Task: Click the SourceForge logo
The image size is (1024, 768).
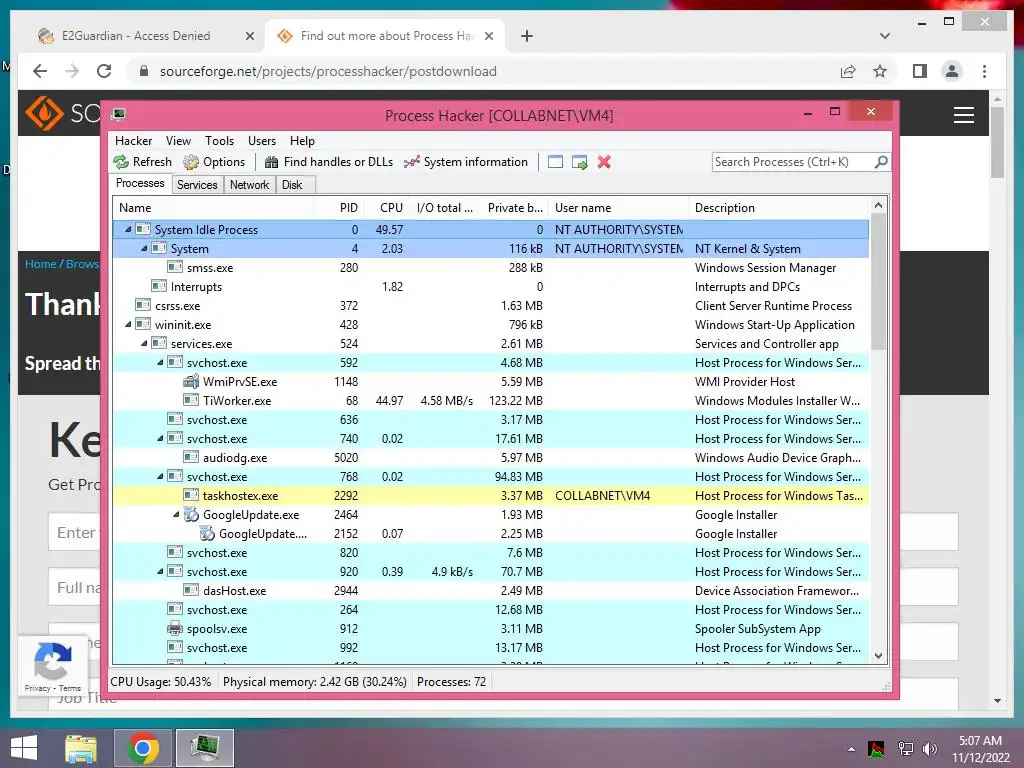Action: click(44, 114)
